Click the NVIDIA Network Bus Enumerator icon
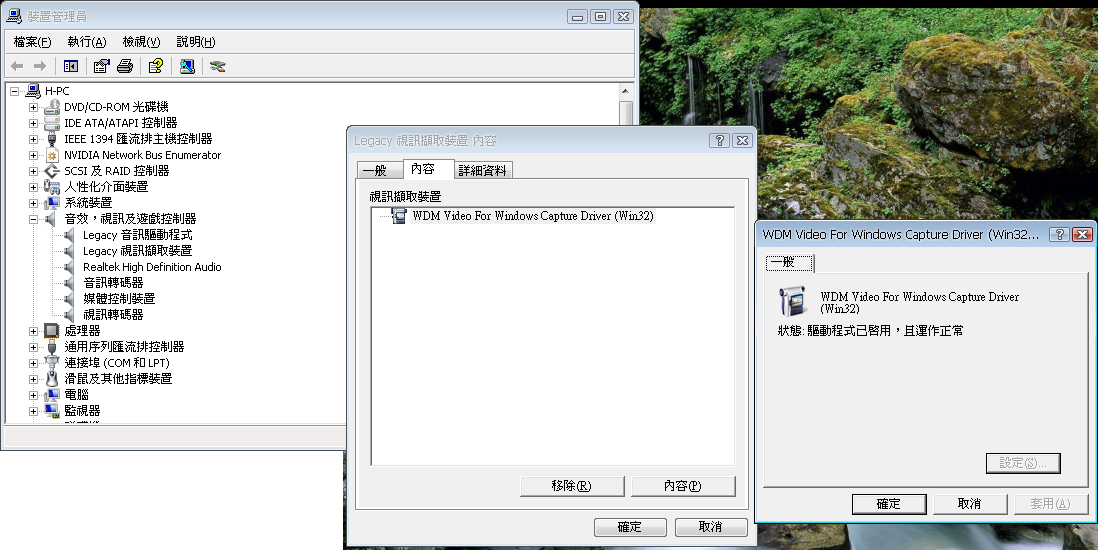1098x550 pixels. [x=52, y=156]
